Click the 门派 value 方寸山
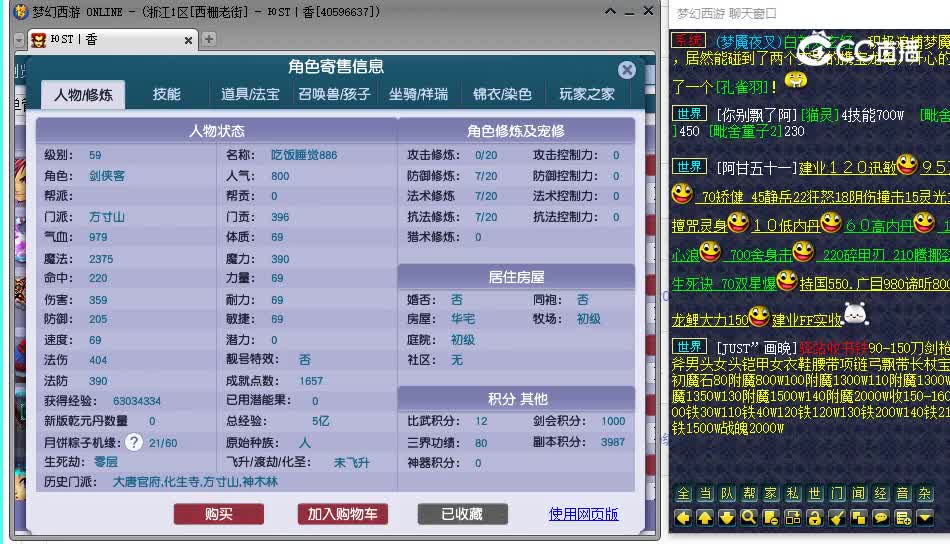950x544 pixels. [107, 217]
